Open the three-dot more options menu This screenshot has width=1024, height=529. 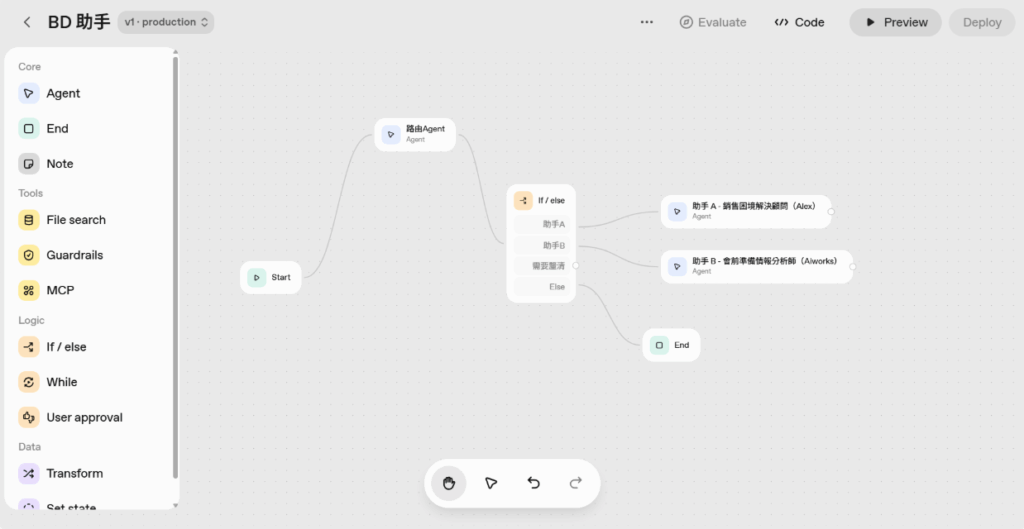pyautogui.click(x=647, y=22)
